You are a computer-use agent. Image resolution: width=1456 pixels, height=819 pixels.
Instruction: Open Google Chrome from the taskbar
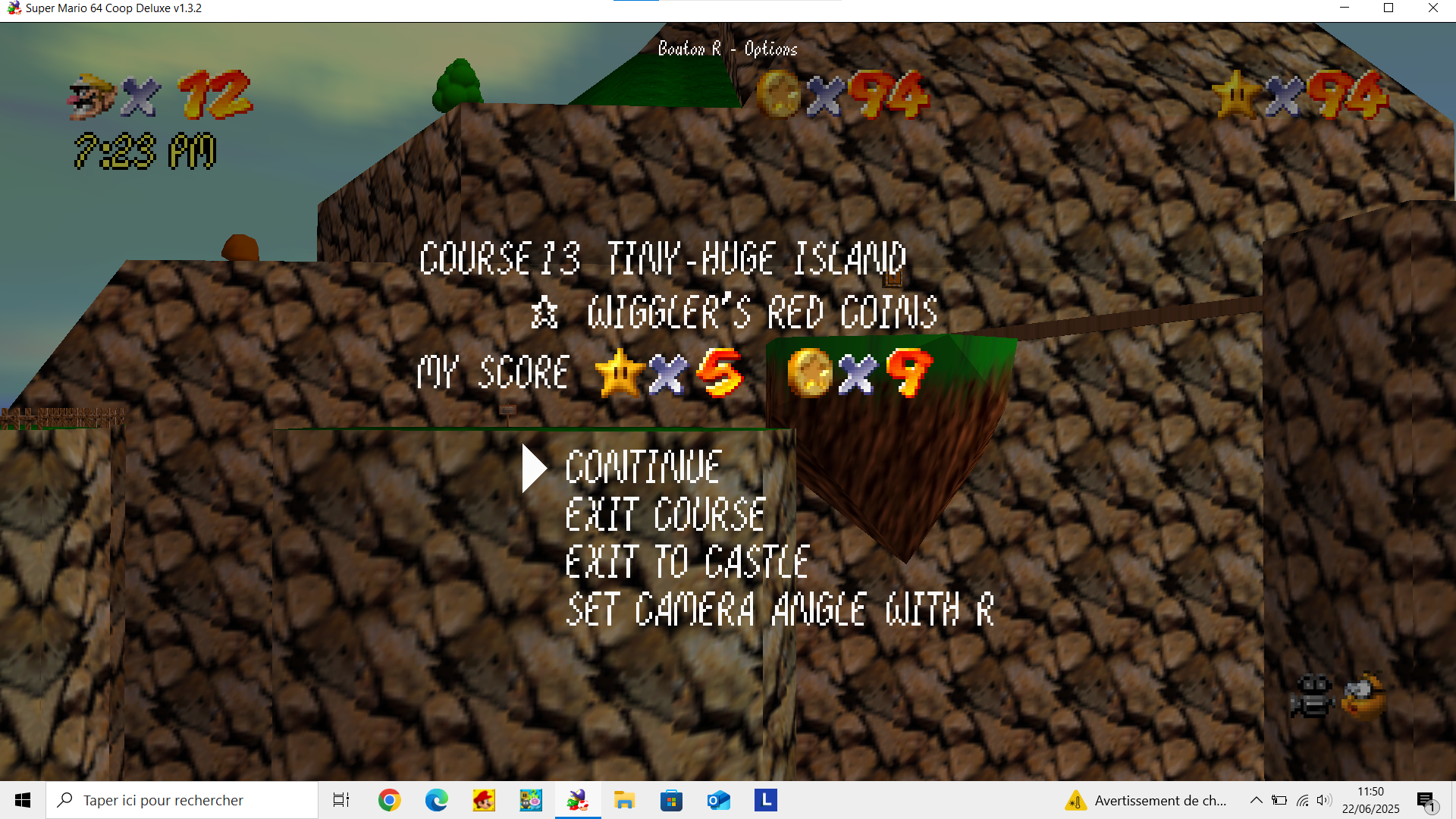[x=389, y=800]
